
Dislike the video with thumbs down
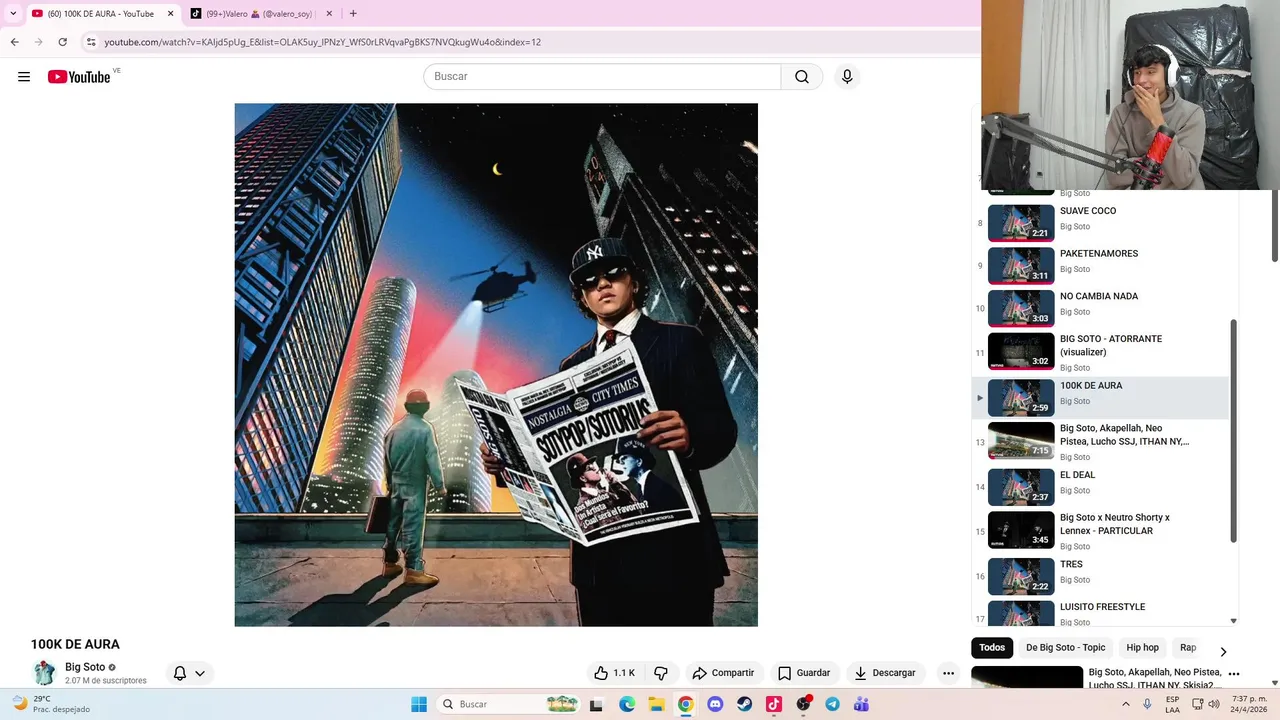pos(660,673)
